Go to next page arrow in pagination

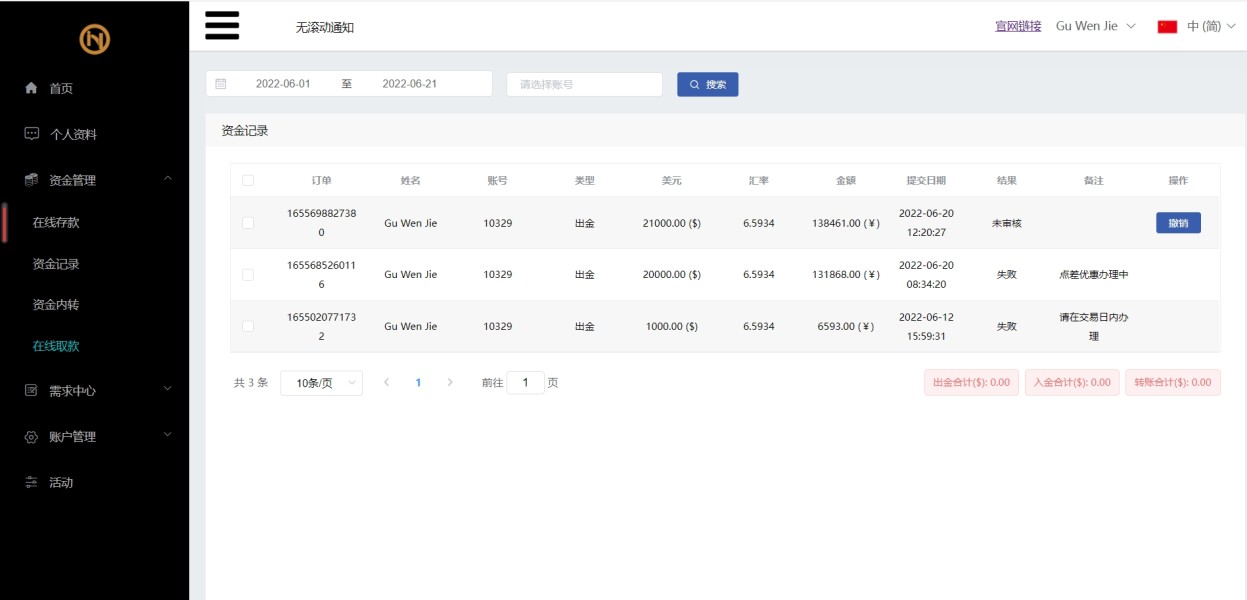(450, 382)
